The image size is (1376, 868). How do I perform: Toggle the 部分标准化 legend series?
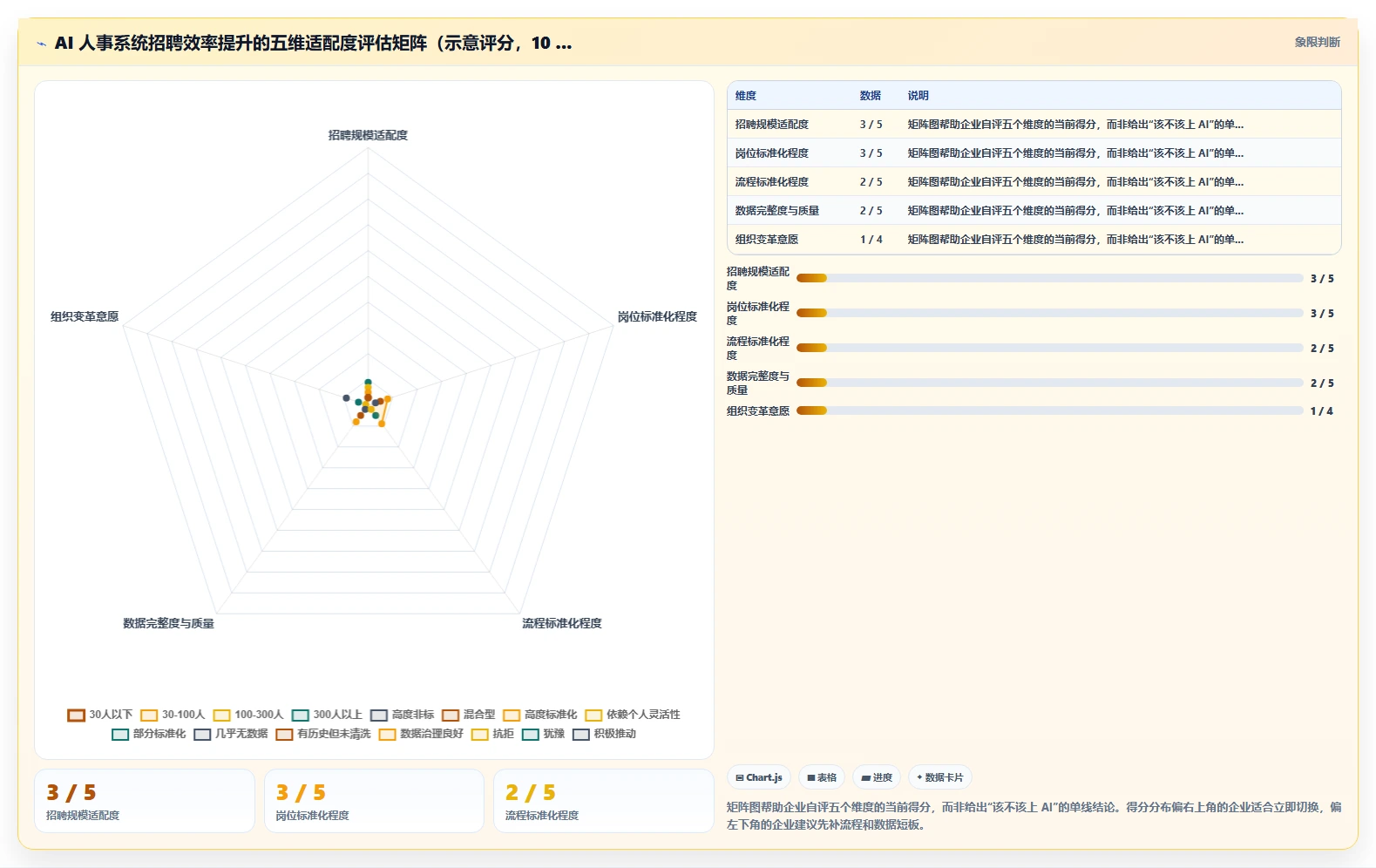click(148, 734)
